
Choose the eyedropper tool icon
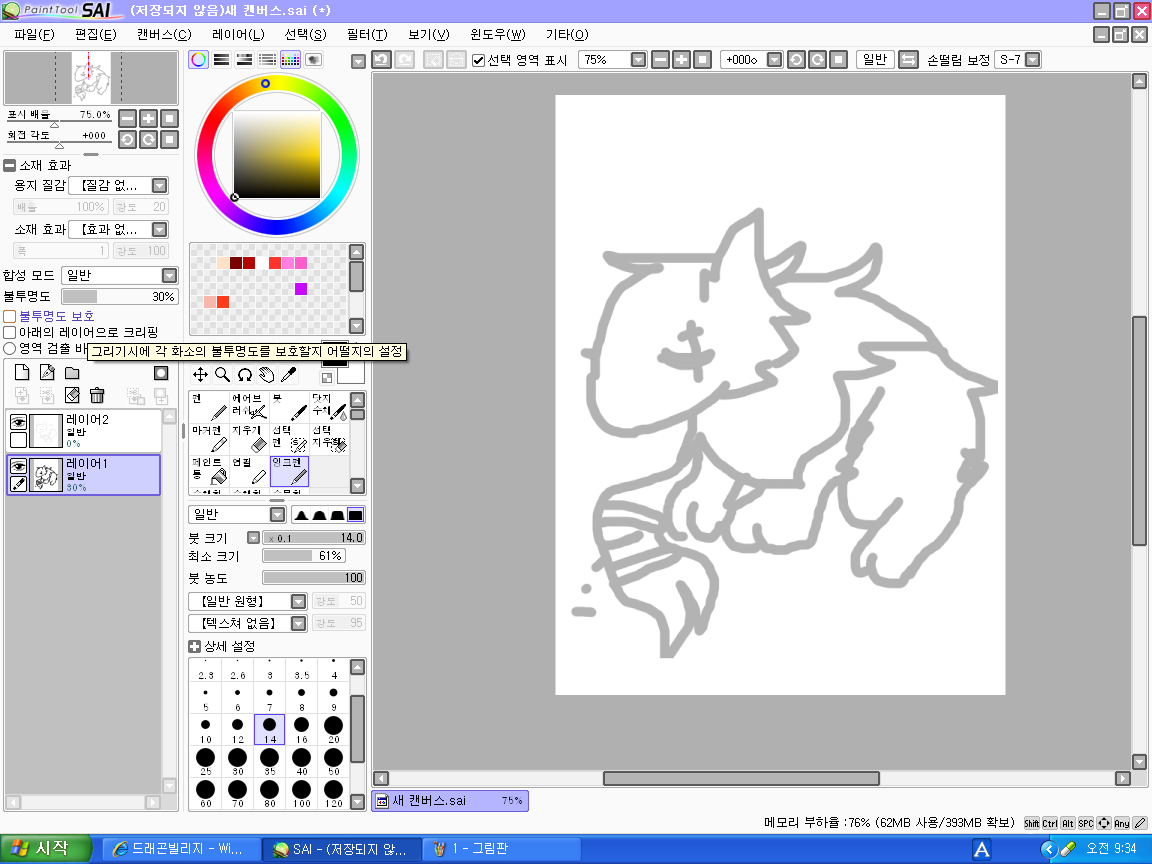(x=289, y=374)
